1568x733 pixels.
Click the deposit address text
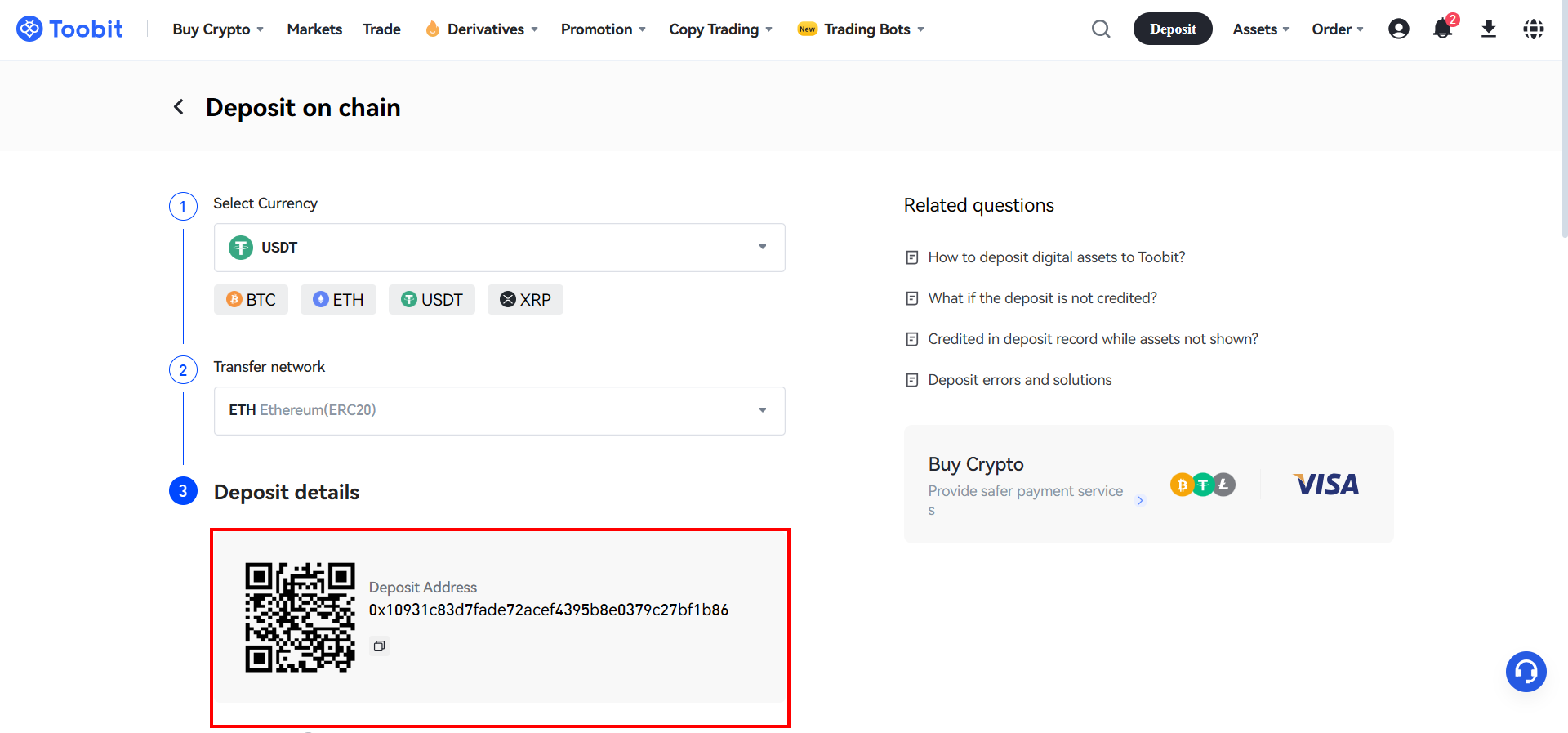click(549, 610)
